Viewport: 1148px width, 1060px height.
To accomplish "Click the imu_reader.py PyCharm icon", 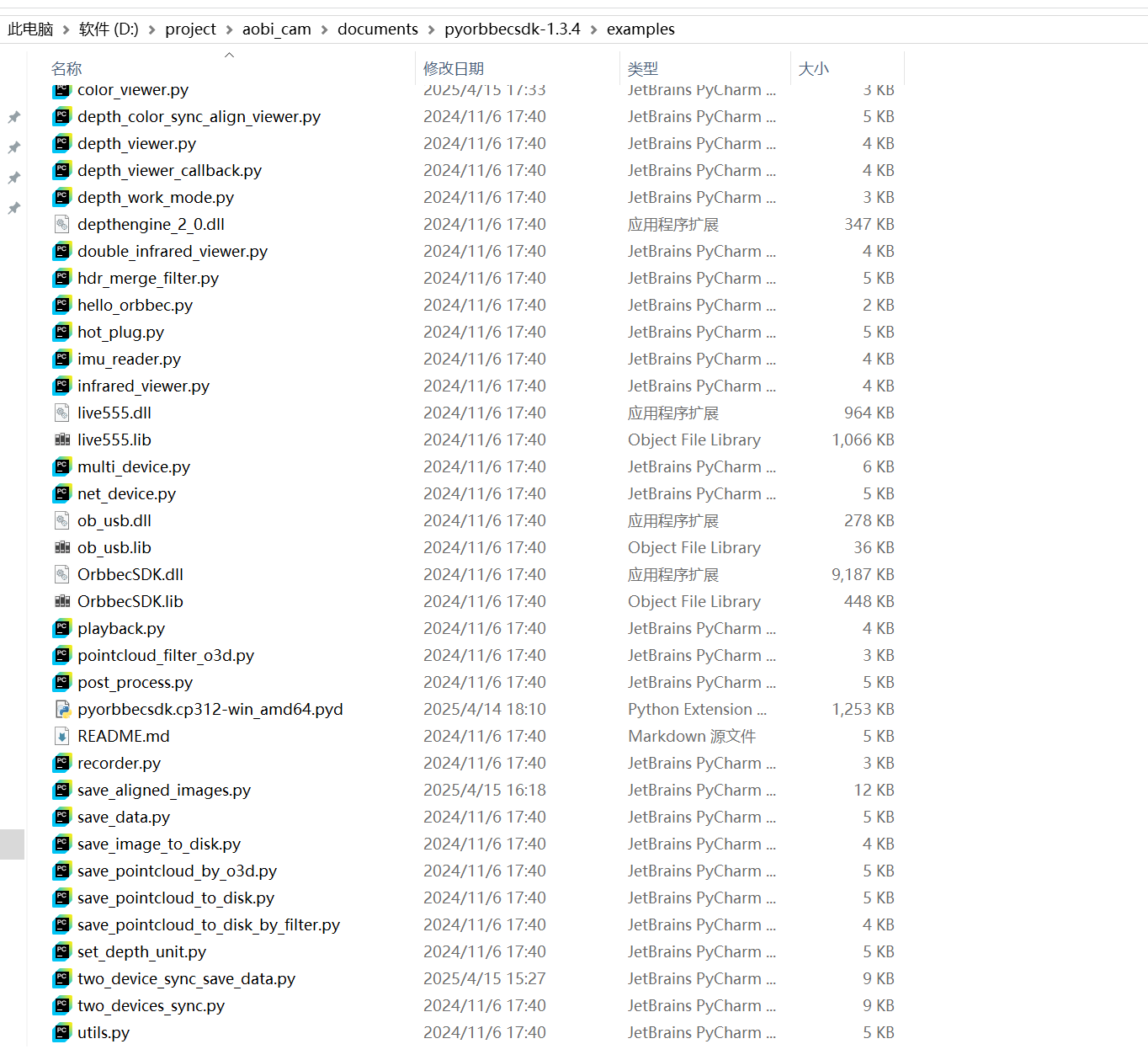I will pos(62,359).
